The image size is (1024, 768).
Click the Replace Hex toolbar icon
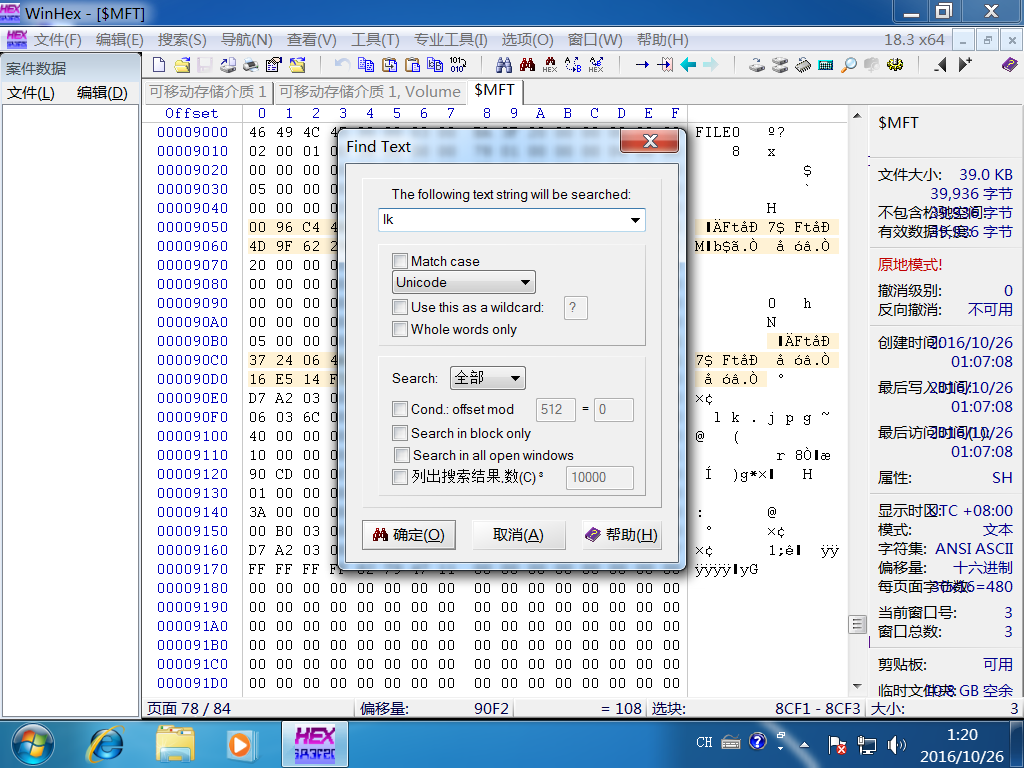[x=596, y=65]
